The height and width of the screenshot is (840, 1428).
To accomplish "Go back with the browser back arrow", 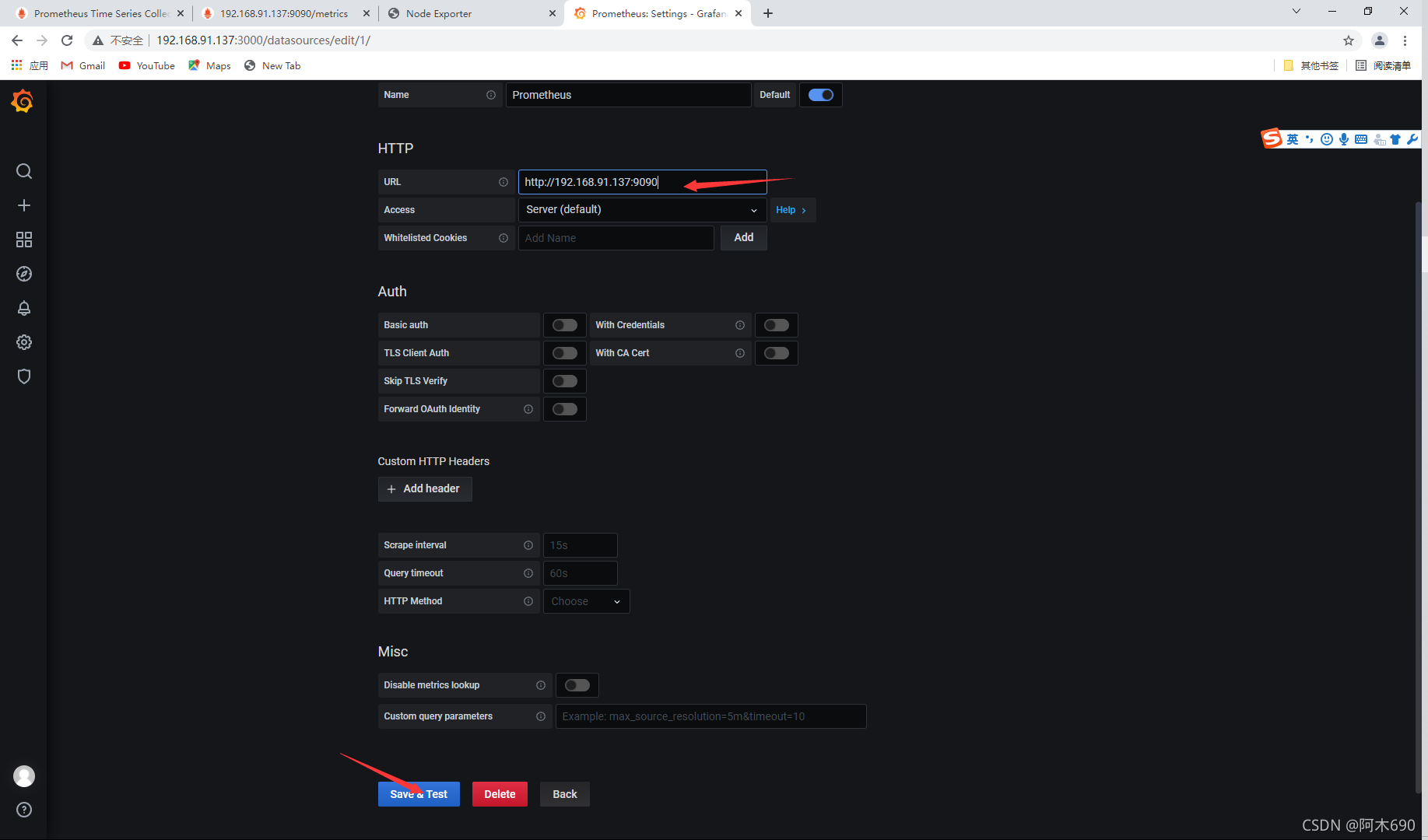I will click(17, 40).
